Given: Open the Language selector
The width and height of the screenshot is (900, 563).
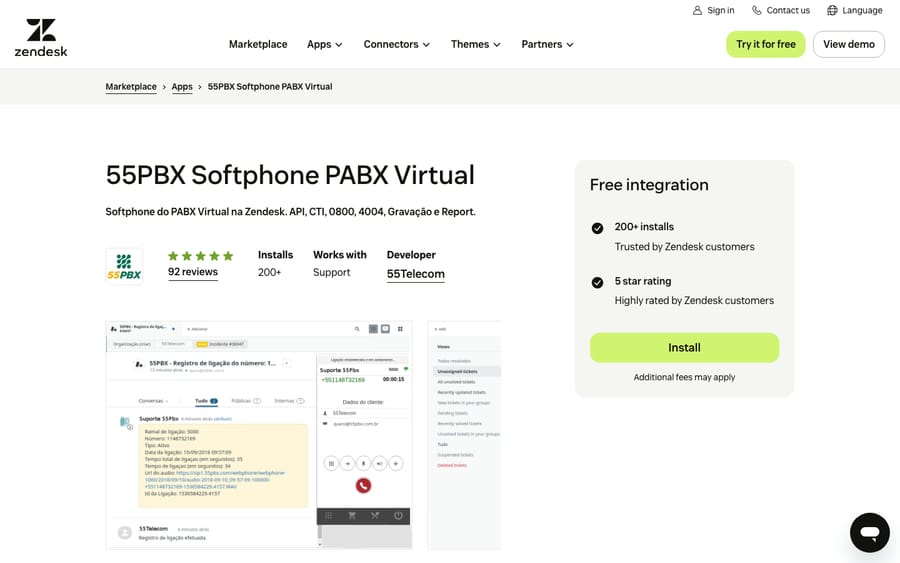Looking at the screenshot, I should point(854,10).
